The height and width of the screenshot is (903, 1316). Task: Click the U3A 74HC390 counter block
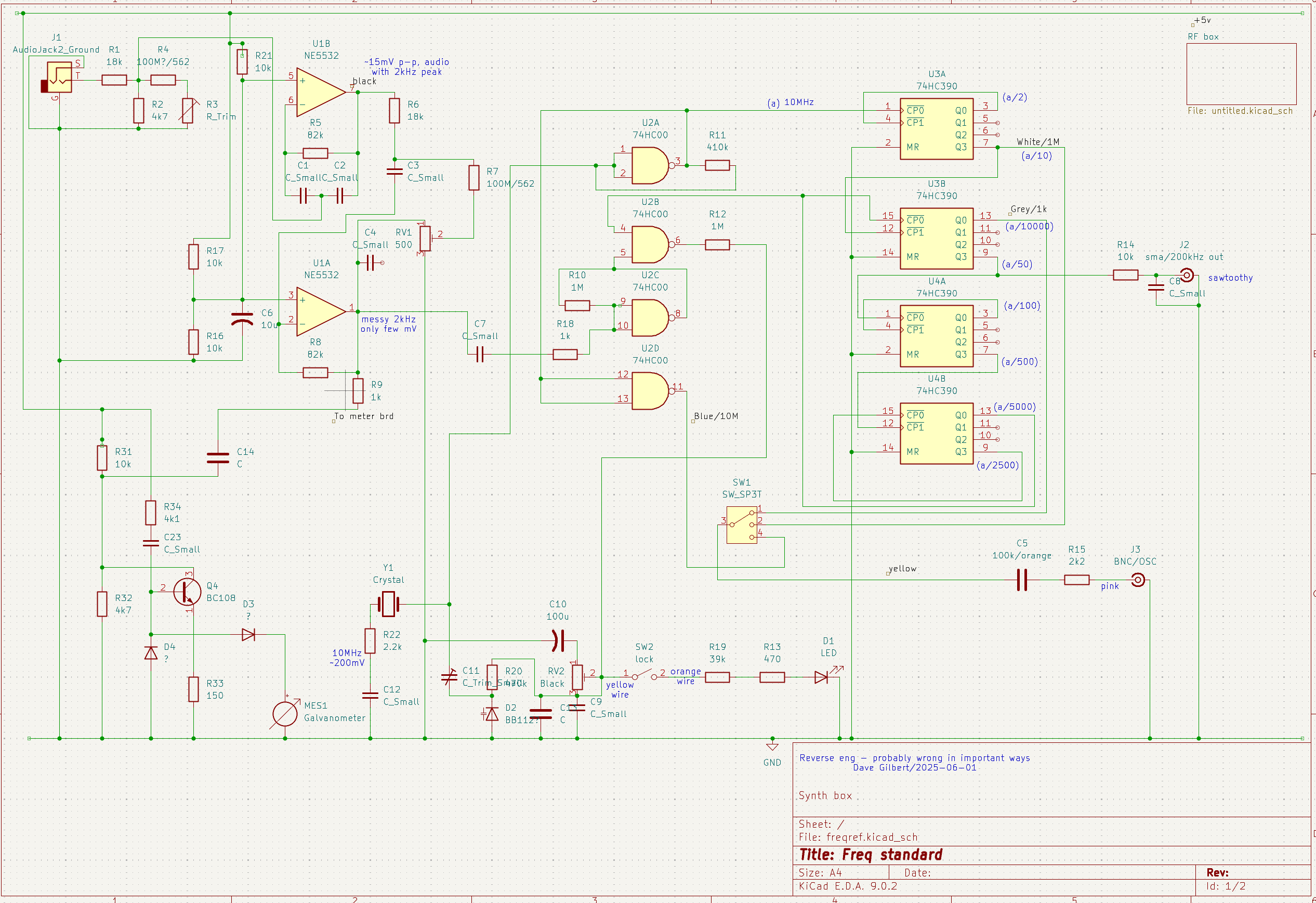pyautogui.click(x=936, y=128)
